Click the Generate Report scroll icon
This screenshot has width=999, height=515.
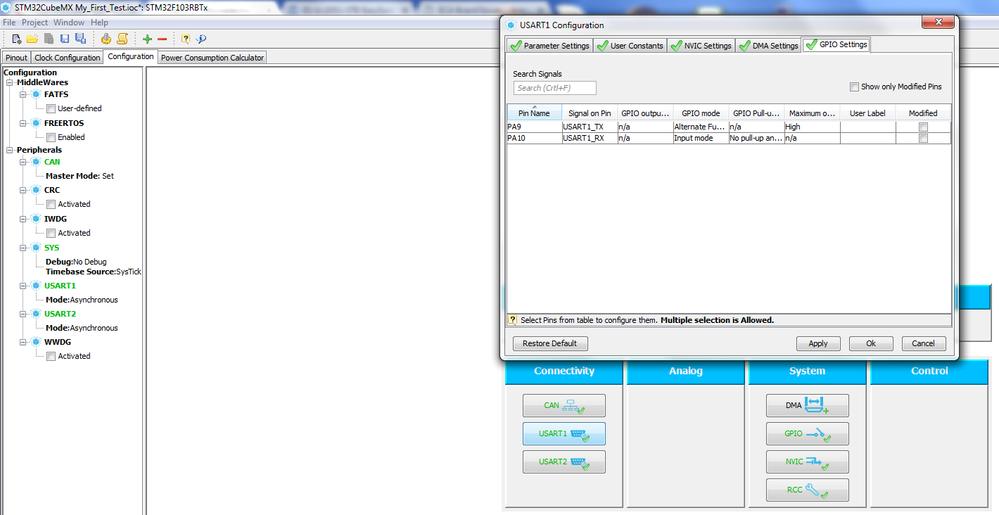(x=123, y=38)
